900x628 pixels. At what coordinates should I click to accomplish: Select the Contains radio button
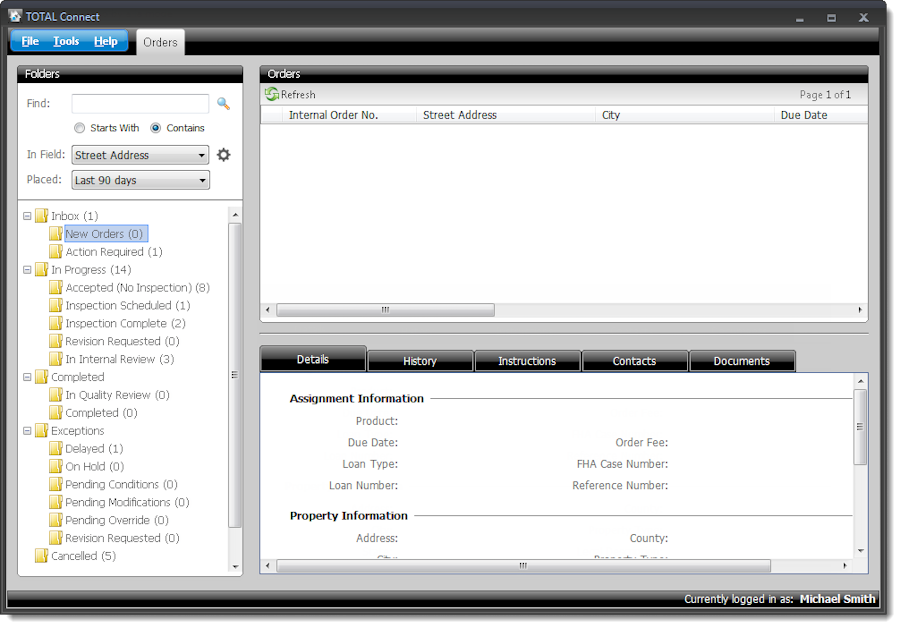coord(156,128)
